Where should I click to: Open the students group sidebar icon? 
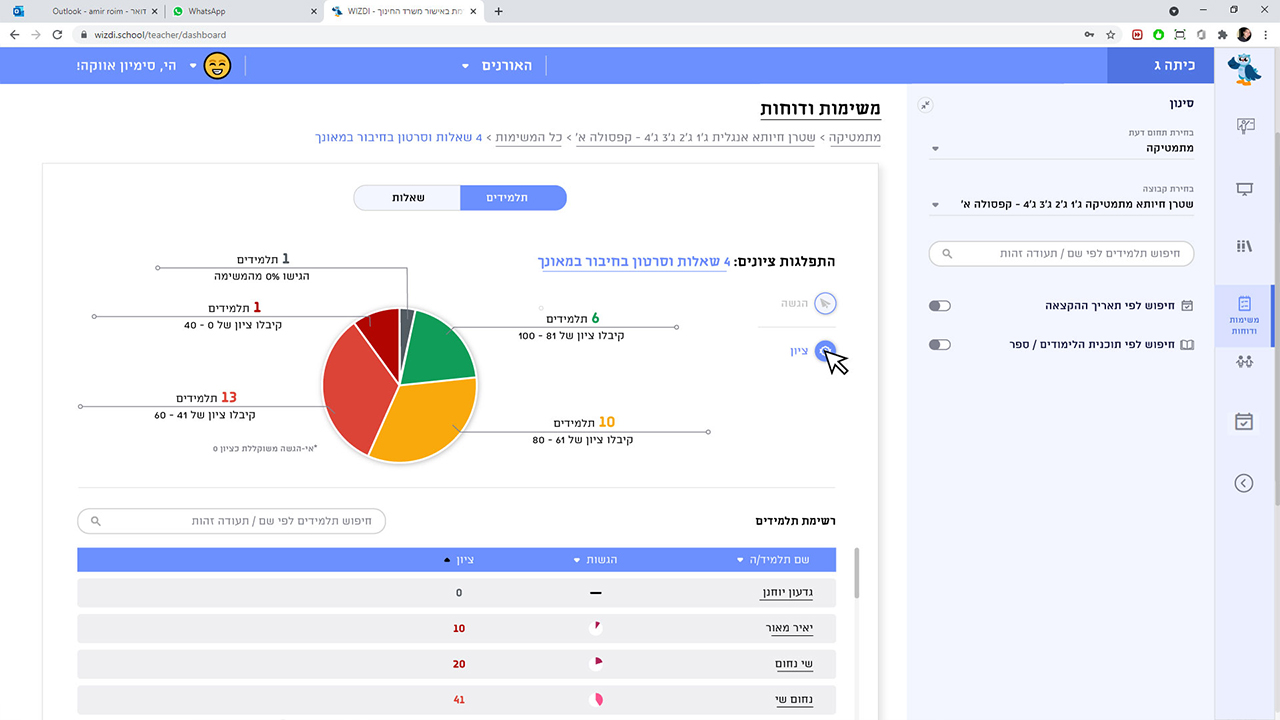pos(1244,362)
